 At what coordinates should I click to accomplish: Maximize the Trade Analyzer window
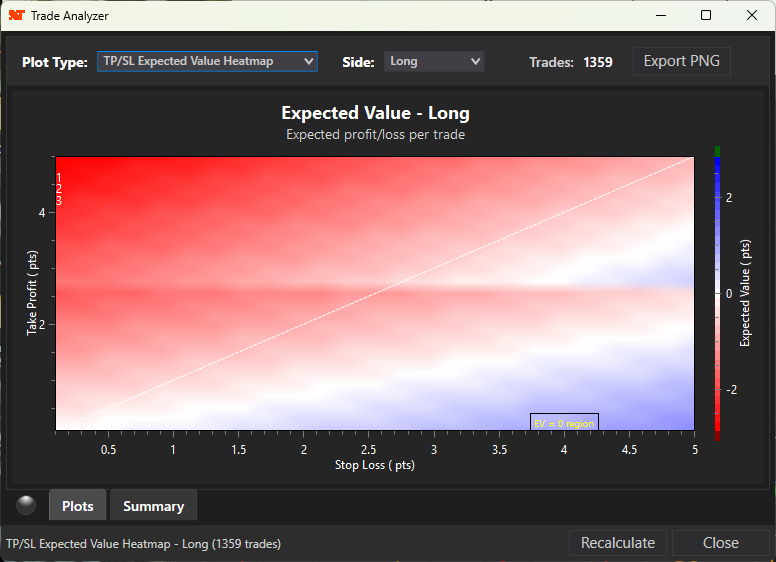pyautogui.click(x=706, y=16)
